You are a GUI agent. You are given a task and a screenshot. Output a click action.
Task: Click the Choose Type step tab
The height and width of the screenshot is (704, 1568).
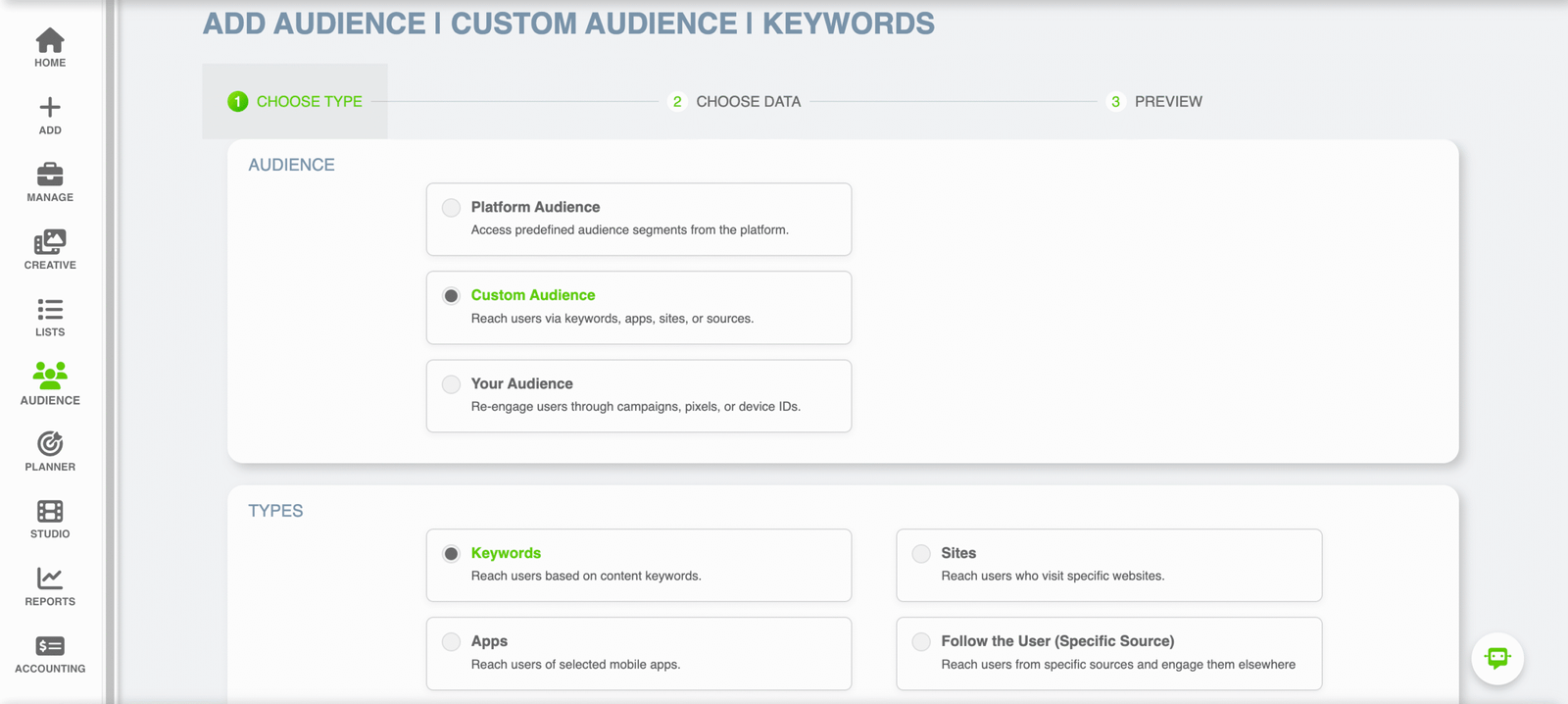(x=295, y=102)
